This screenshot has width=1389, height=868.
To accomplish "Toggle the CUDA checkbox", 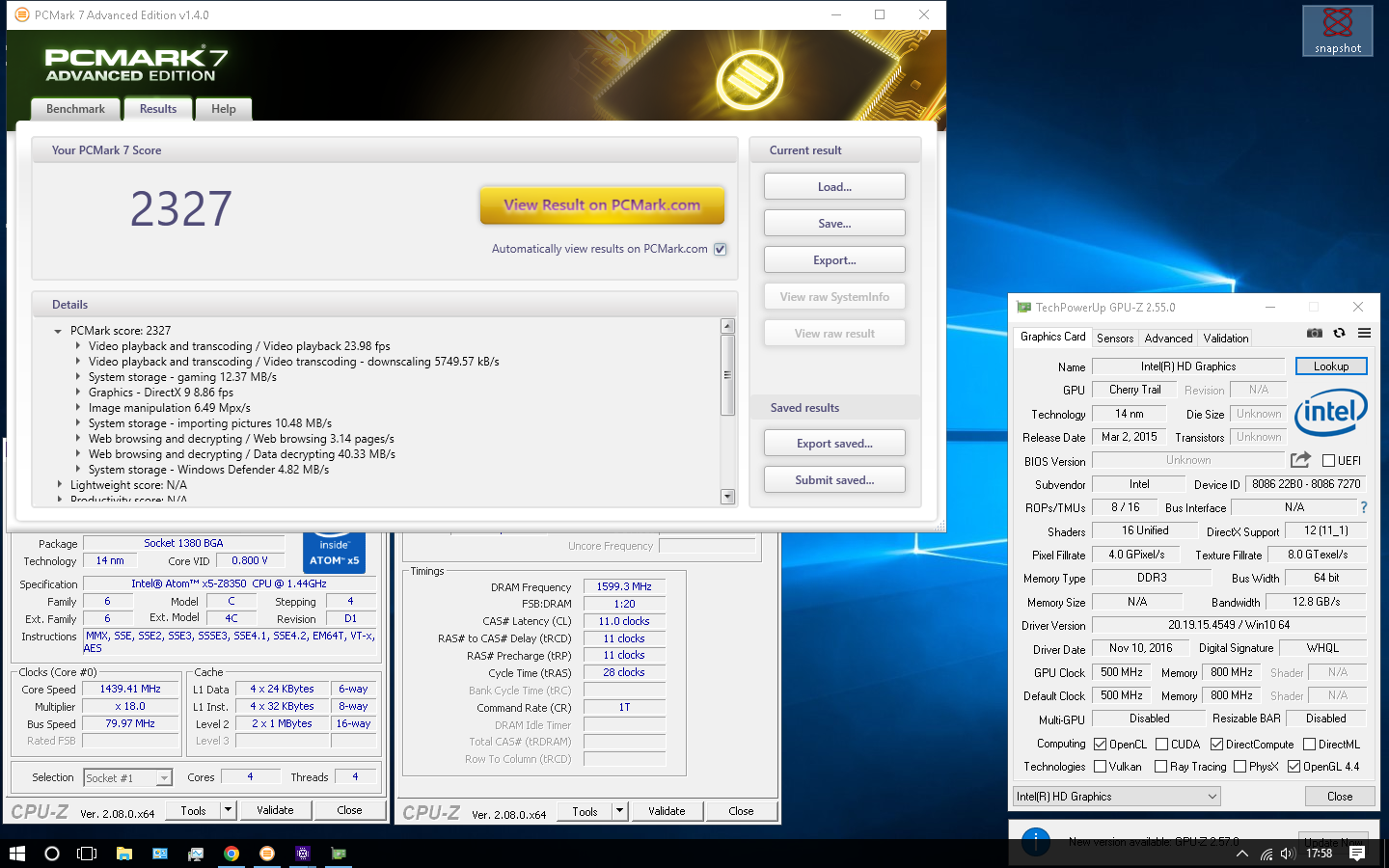I will tap(1161, 744).
